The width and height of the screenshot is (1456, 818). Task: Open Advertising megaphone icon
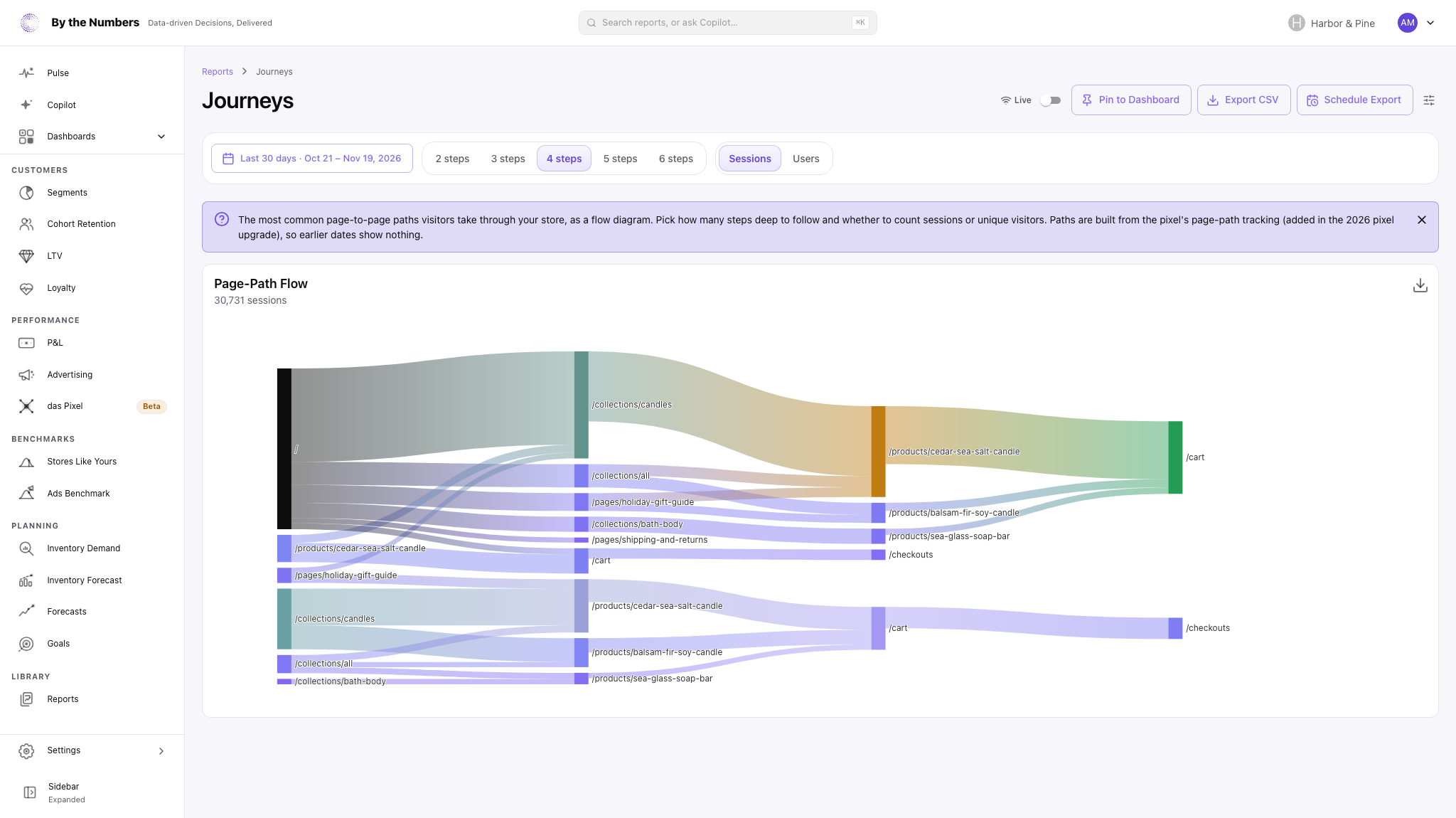tap(26, 375)
